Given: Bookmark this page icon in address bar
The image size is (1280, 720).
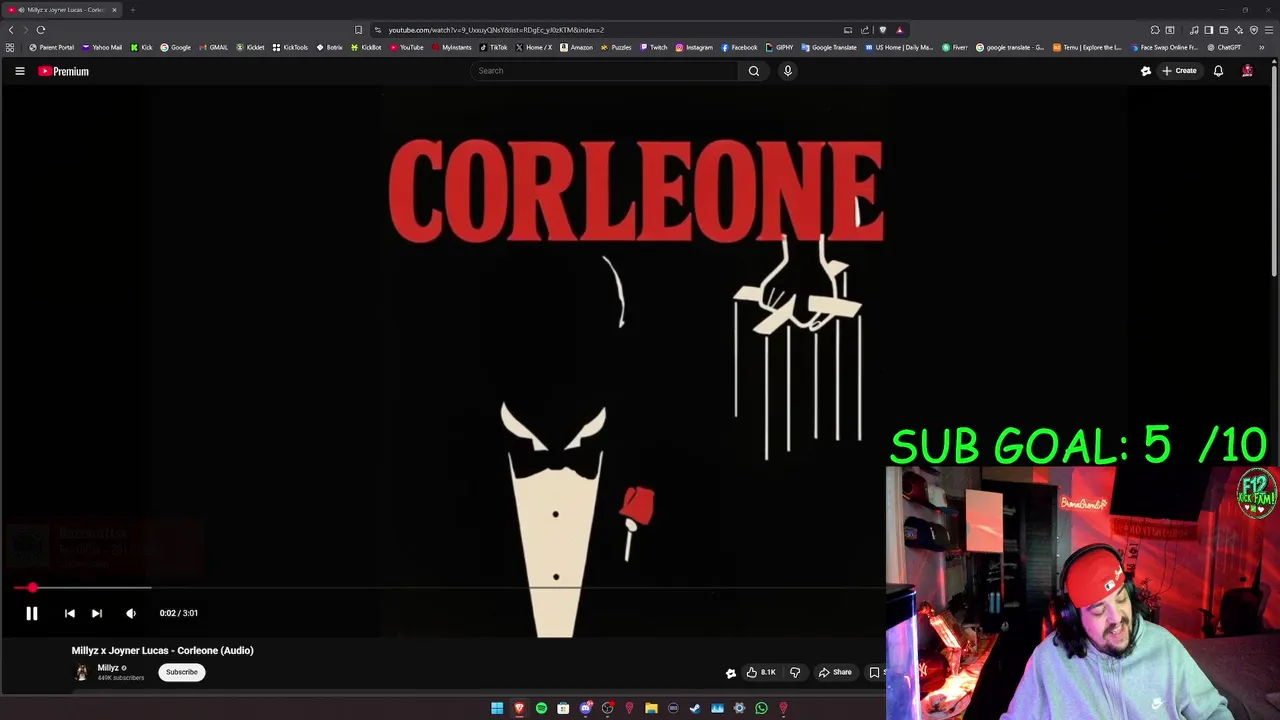Looking at the screenshot, I should click(358, 30).
